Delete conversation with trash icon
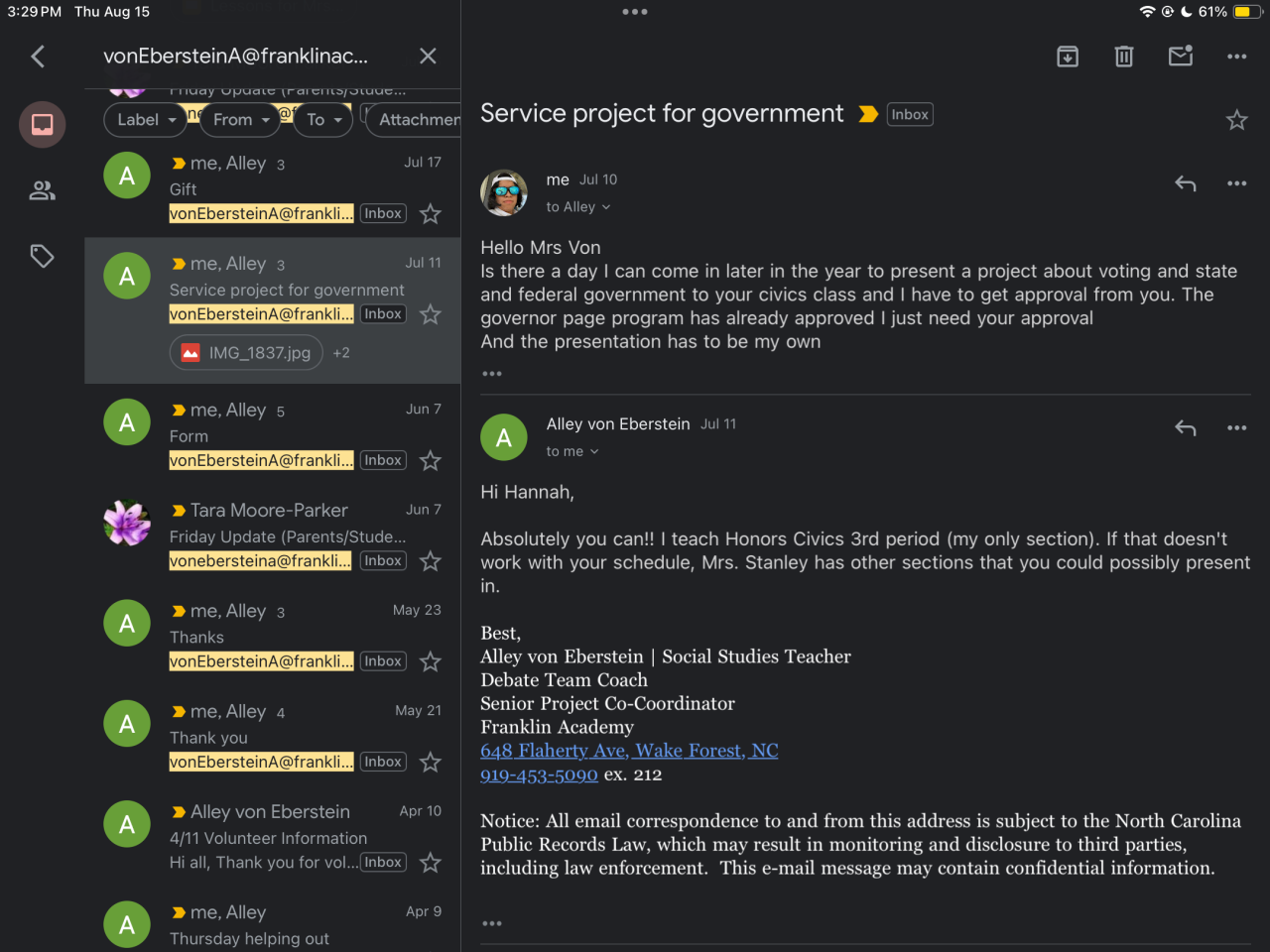 [1124, 57]
